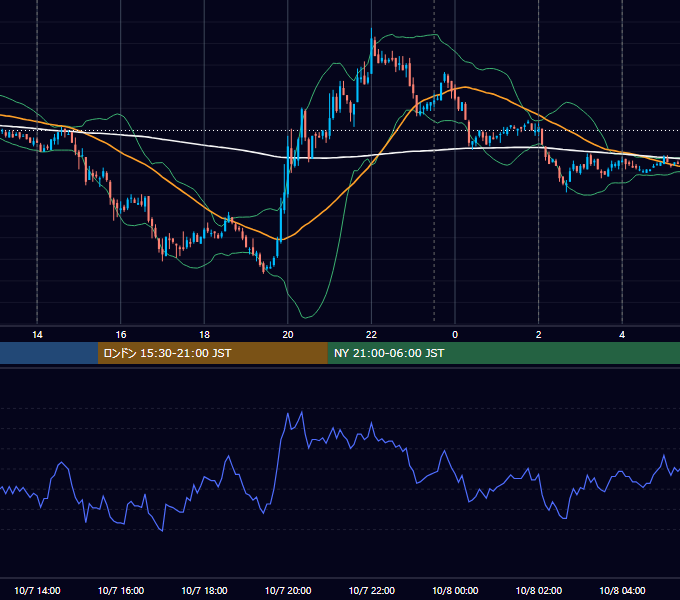Click the 18 hour axis label
Viewport: 680px width, 600px height.
204,335
